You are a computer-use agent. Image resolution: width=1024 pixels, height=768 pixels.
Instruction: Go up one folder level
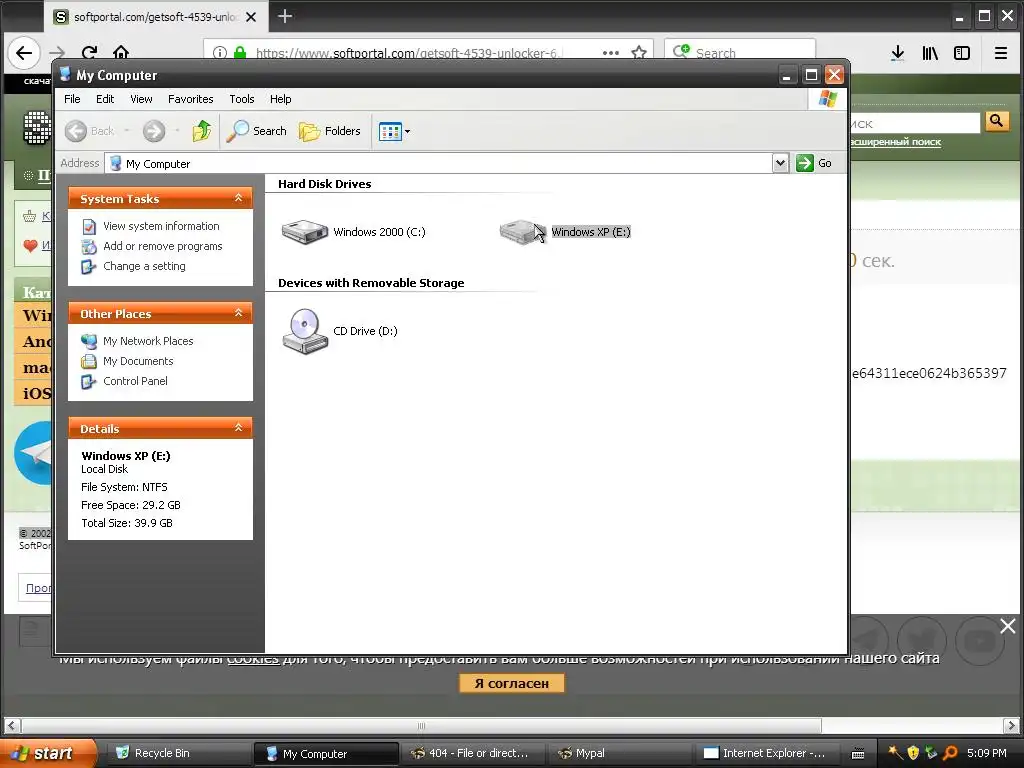(x=202, y=131)
